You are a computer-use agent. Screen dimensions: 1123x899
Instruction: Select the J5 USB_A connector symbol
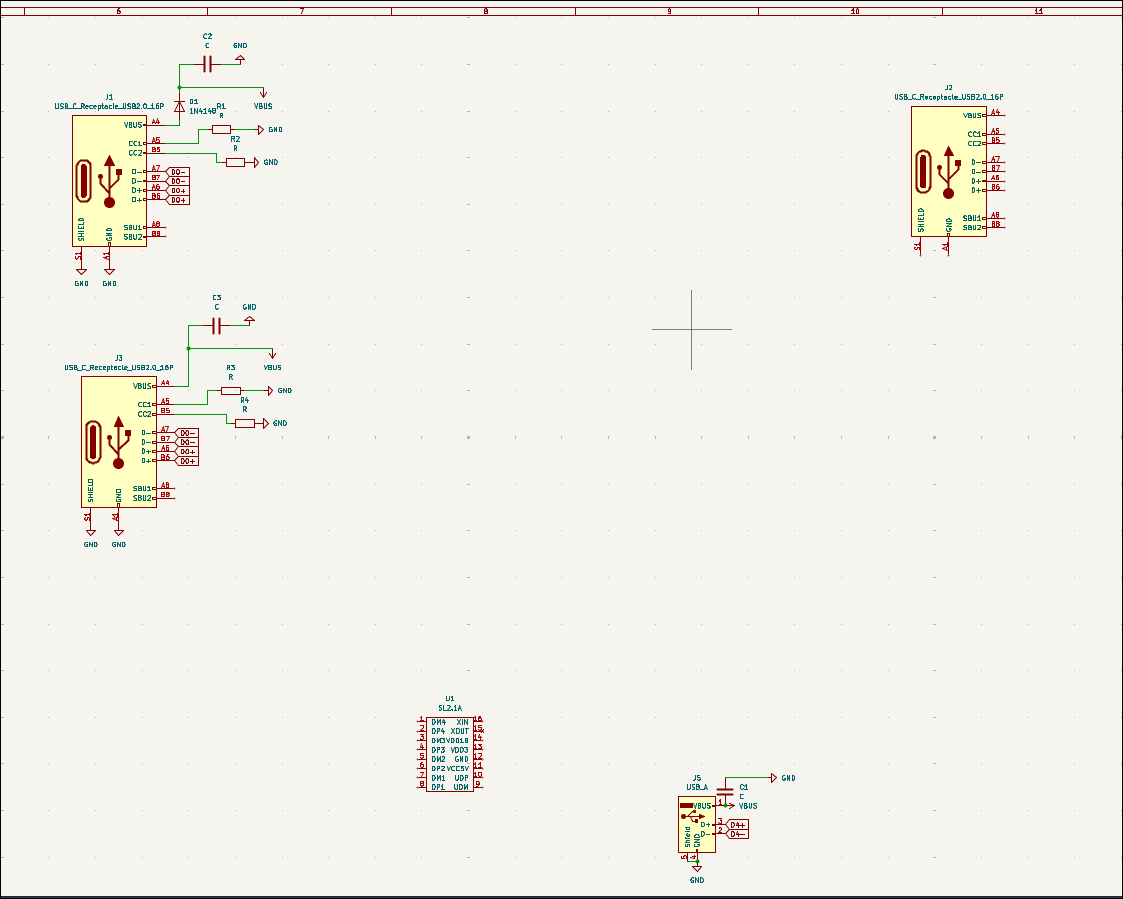(x=696, y=824)
